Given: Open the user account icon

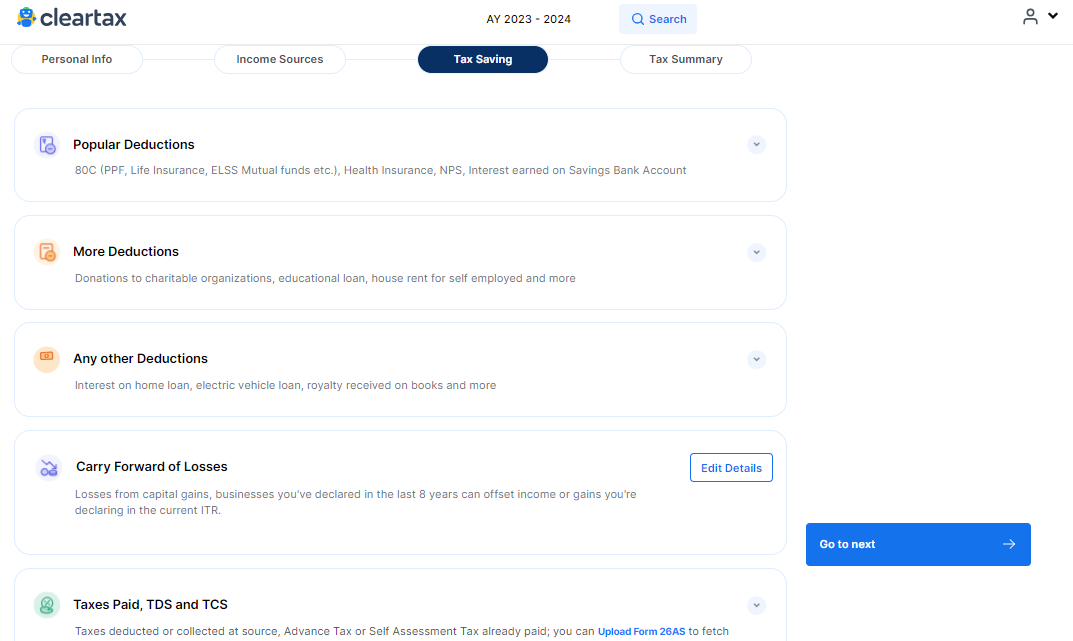Looking at the screenshot, I should point(1030,16).
